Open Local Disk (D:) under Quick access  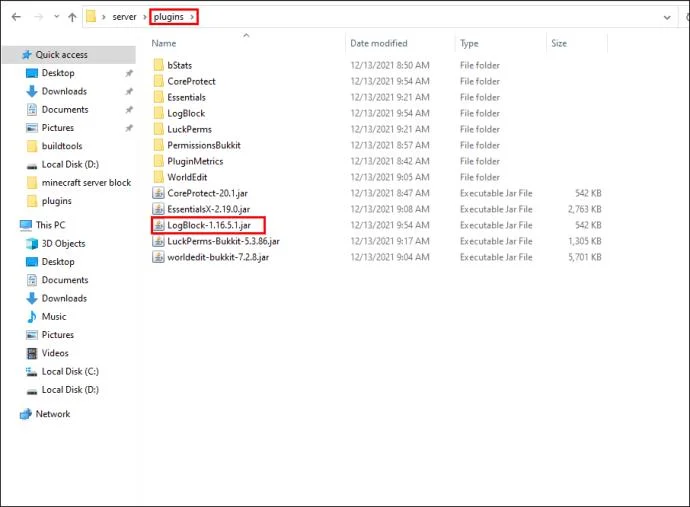tap(70, 164)
